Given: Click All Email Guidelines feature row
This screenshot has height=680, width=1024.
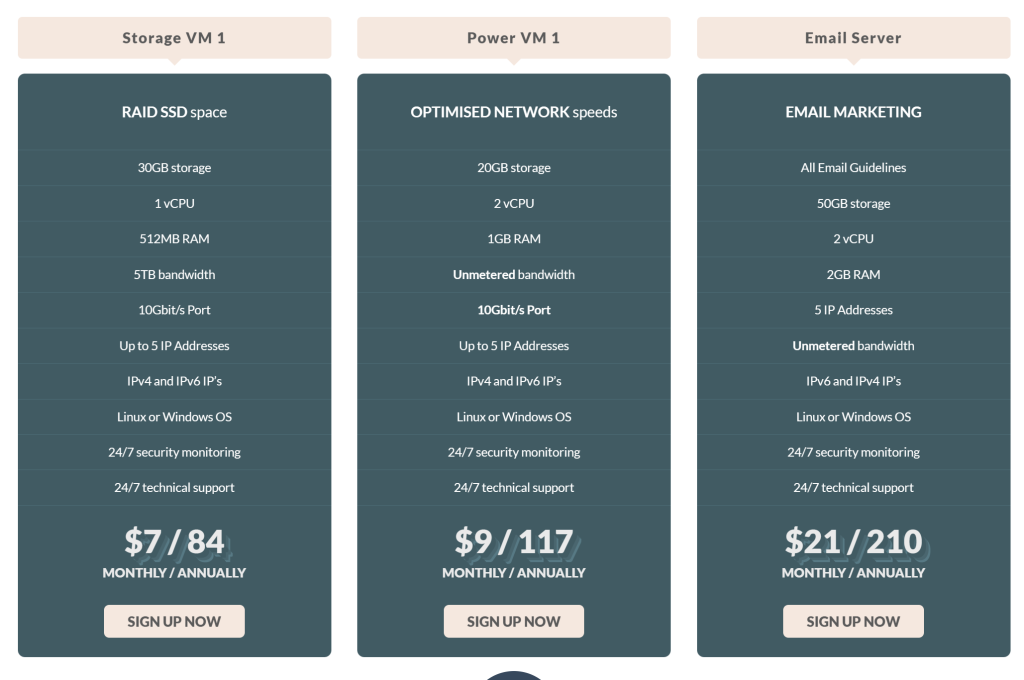Looking at the screenshot, I should [x=854, y=168].
